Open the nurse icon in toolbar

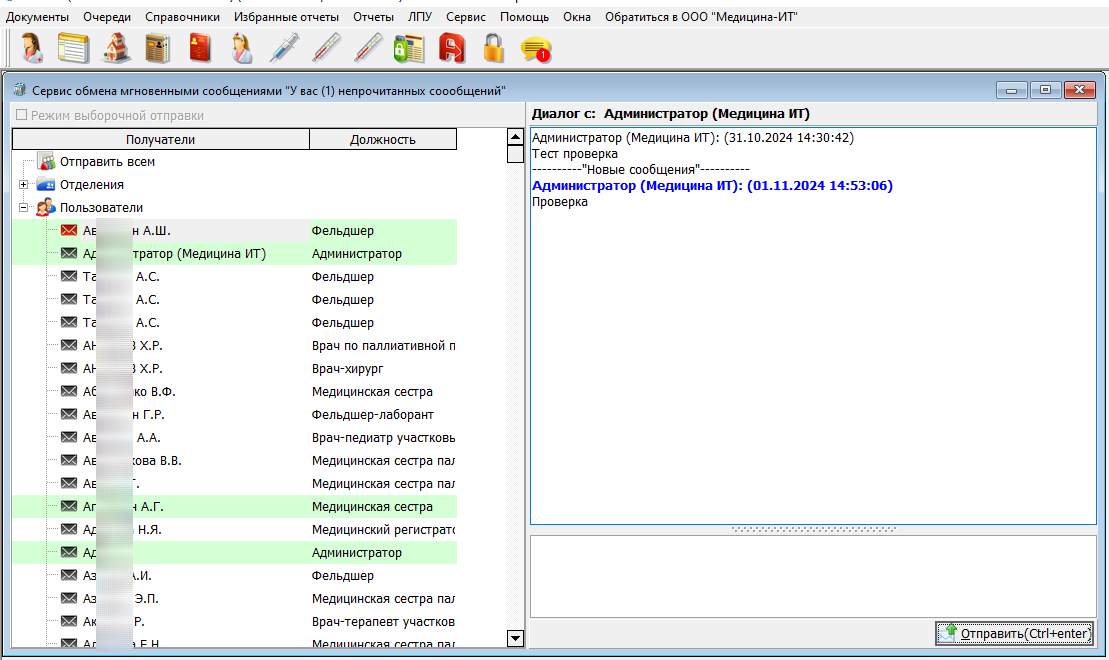tap(242, 49)
